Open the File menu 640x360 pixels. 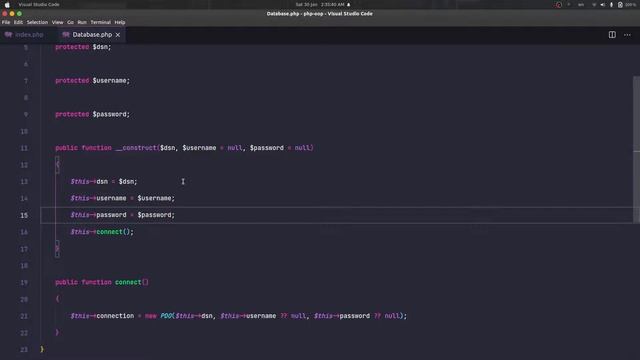point(6,22)
